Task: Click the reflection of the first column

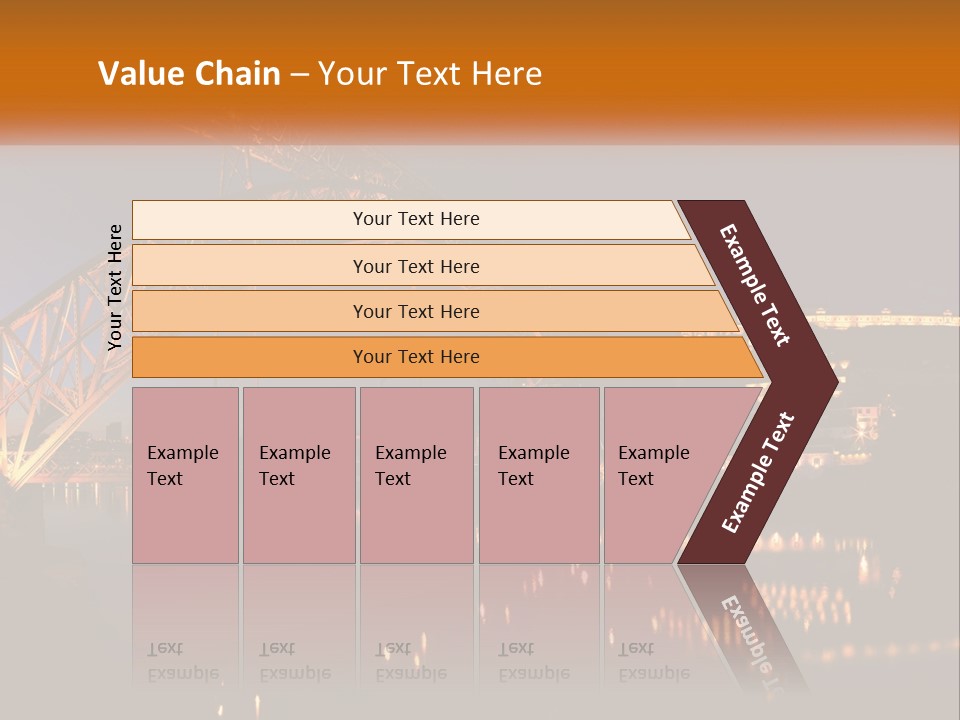Action: tap(186, 631)
